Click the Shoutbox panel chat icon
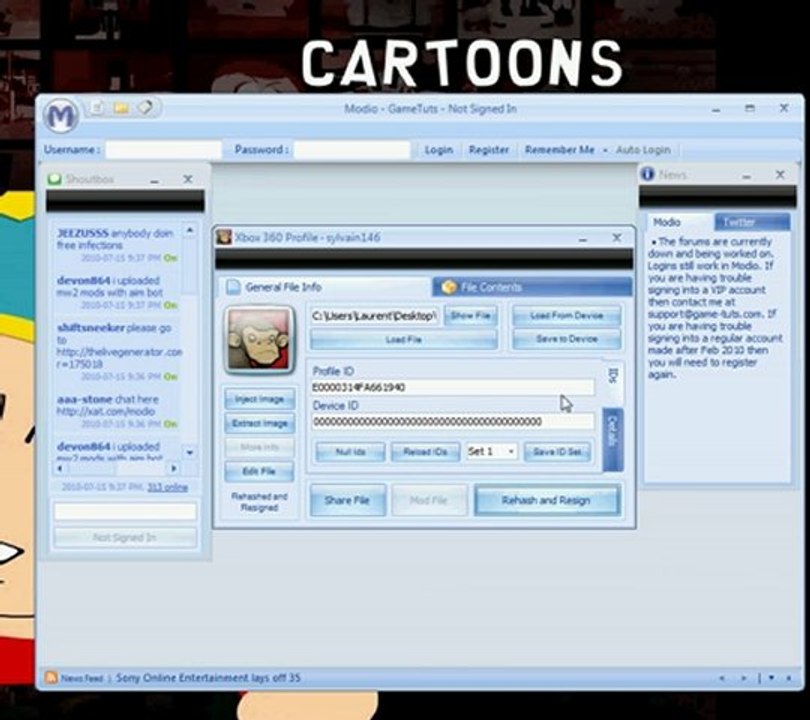The width and height of the screenshot is (810, 720). tap(54, 179)
